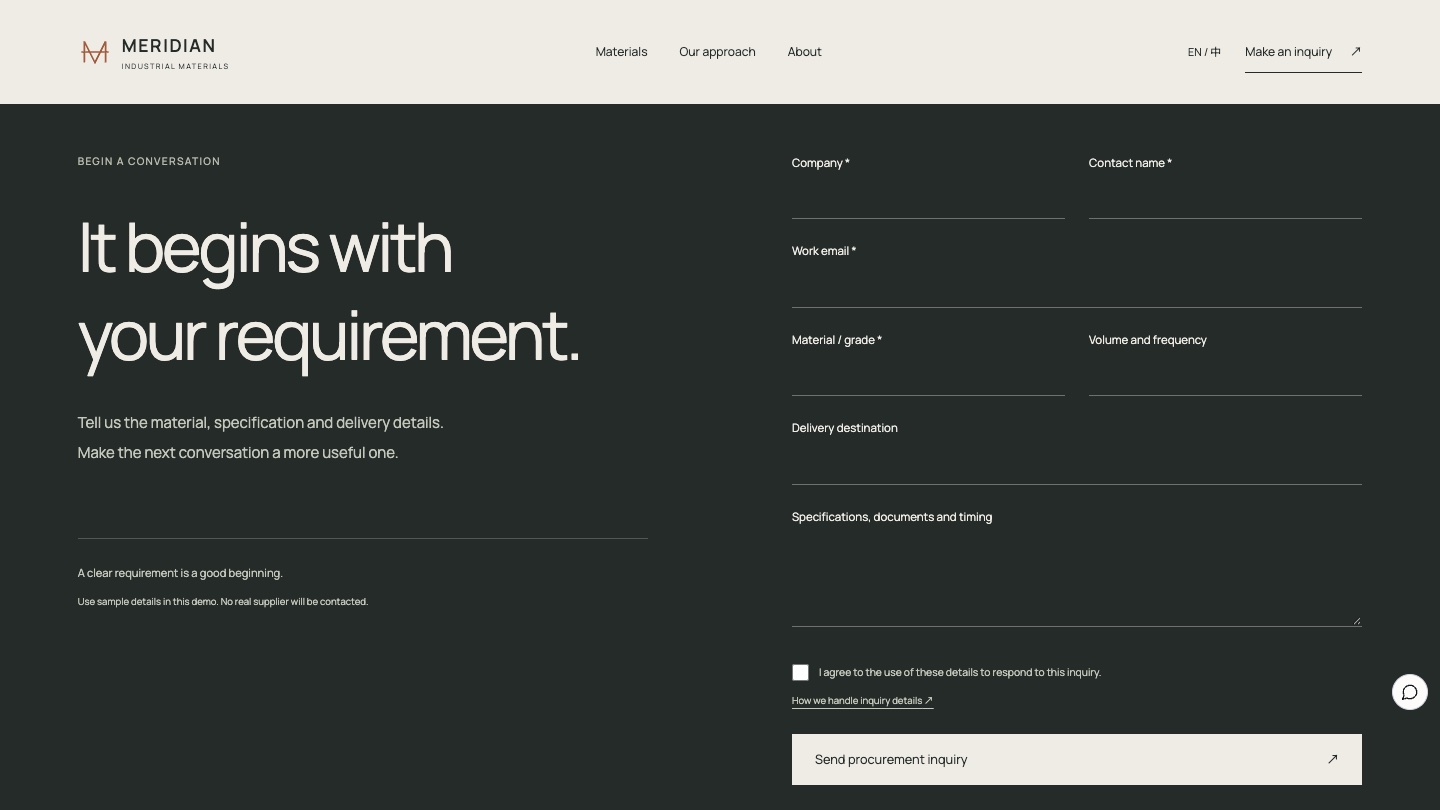The height and width of the screenshot is (810, 1440).
Task: Click the 'Use sample details in this demo' note
Action: click(223, 602)
